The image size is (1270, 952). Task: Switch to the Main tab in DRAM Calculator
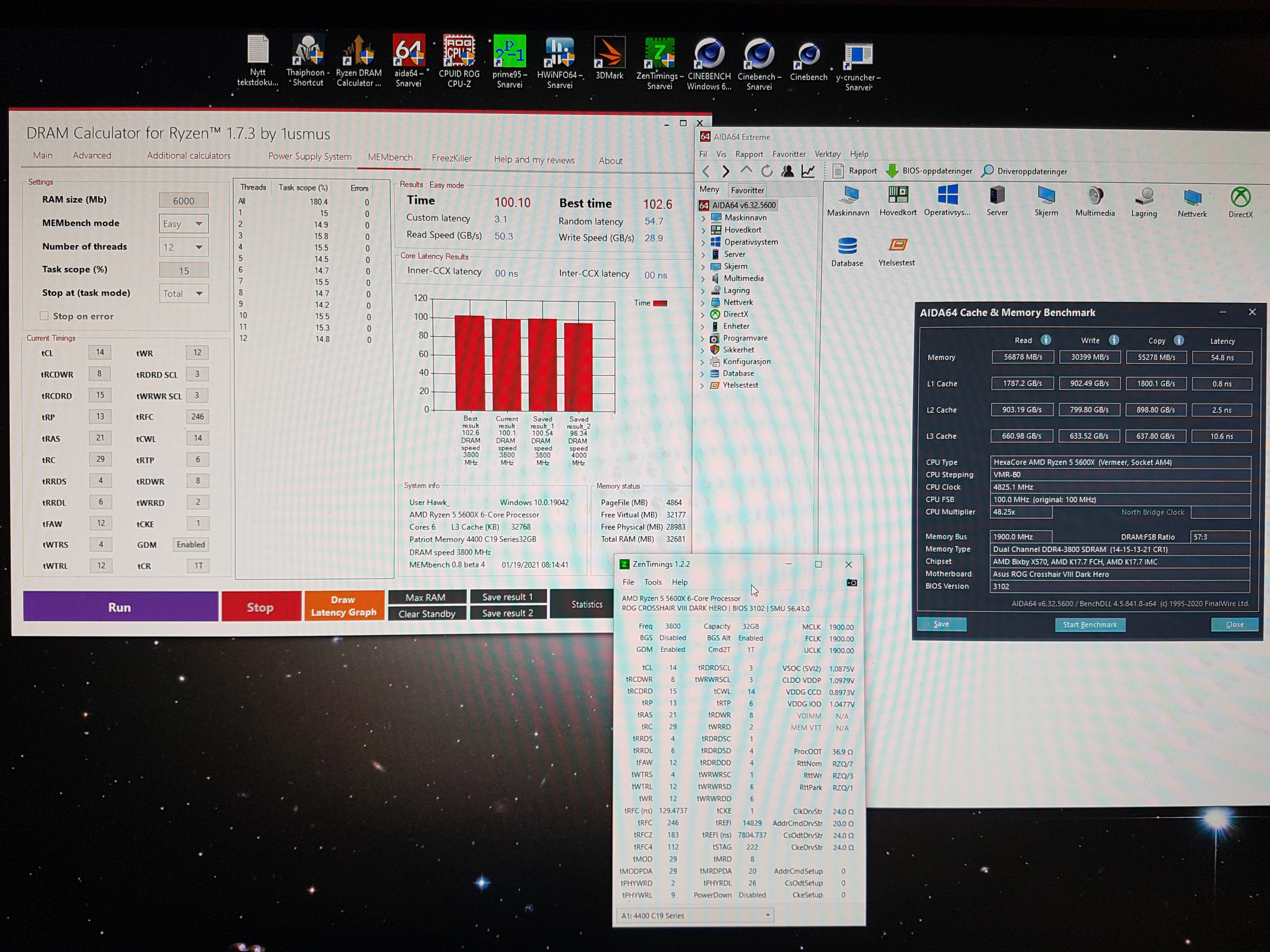pyautogui.click(x=42, y=155)
